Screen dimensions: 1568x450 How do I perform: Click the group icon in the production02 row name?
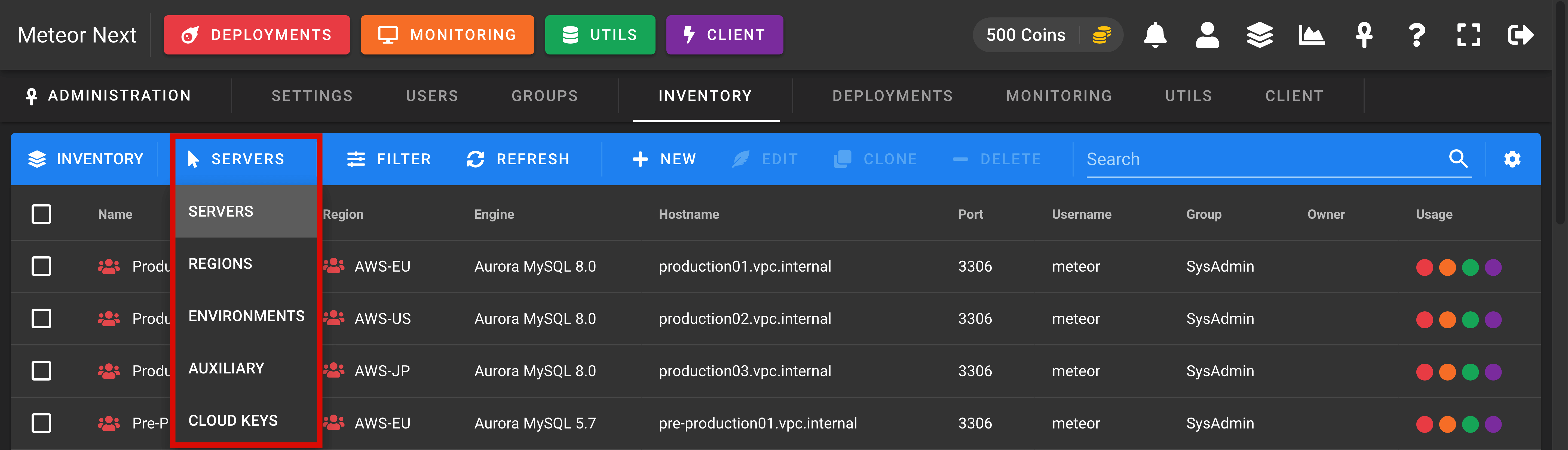pyautogui.click(x=109, y=318)
